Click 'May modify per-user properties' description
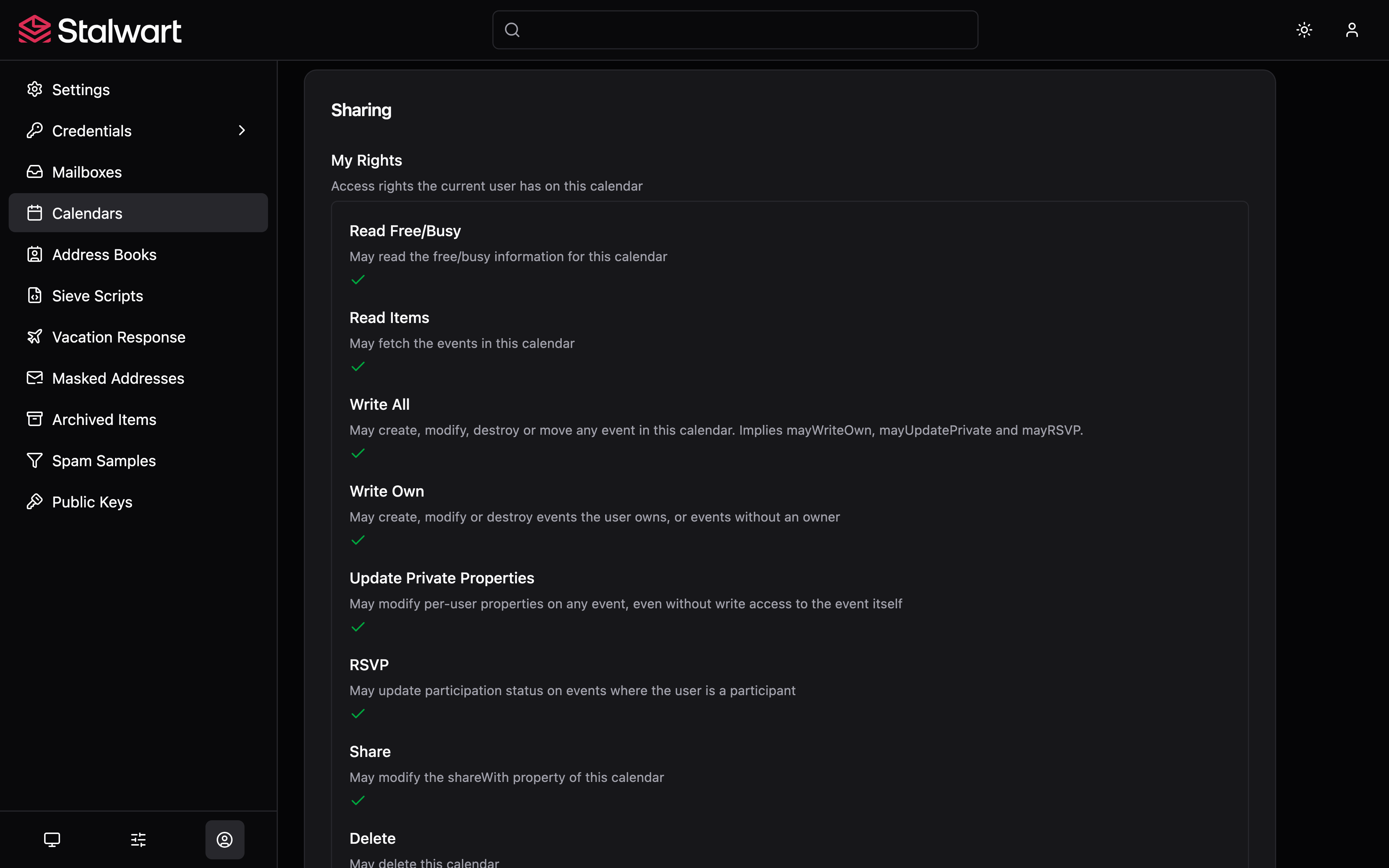 (626, 604)
